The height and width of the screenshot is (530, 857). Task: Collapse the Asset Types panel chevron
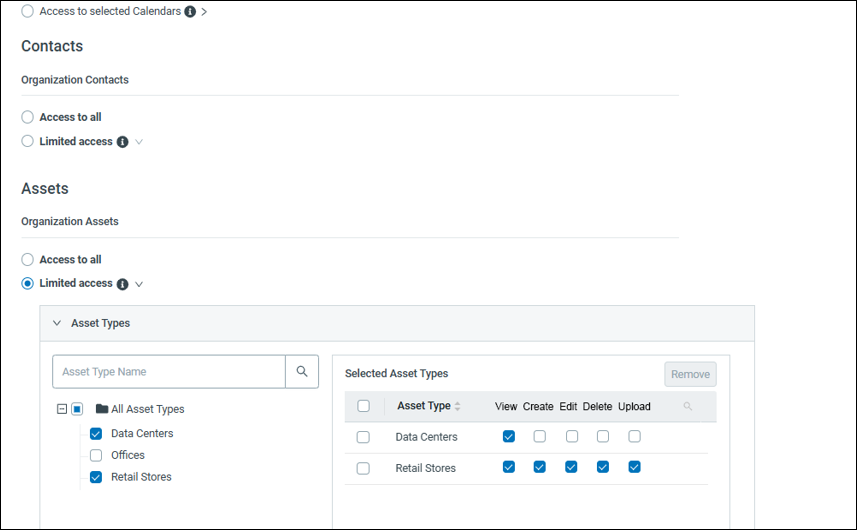coord(57,323)
